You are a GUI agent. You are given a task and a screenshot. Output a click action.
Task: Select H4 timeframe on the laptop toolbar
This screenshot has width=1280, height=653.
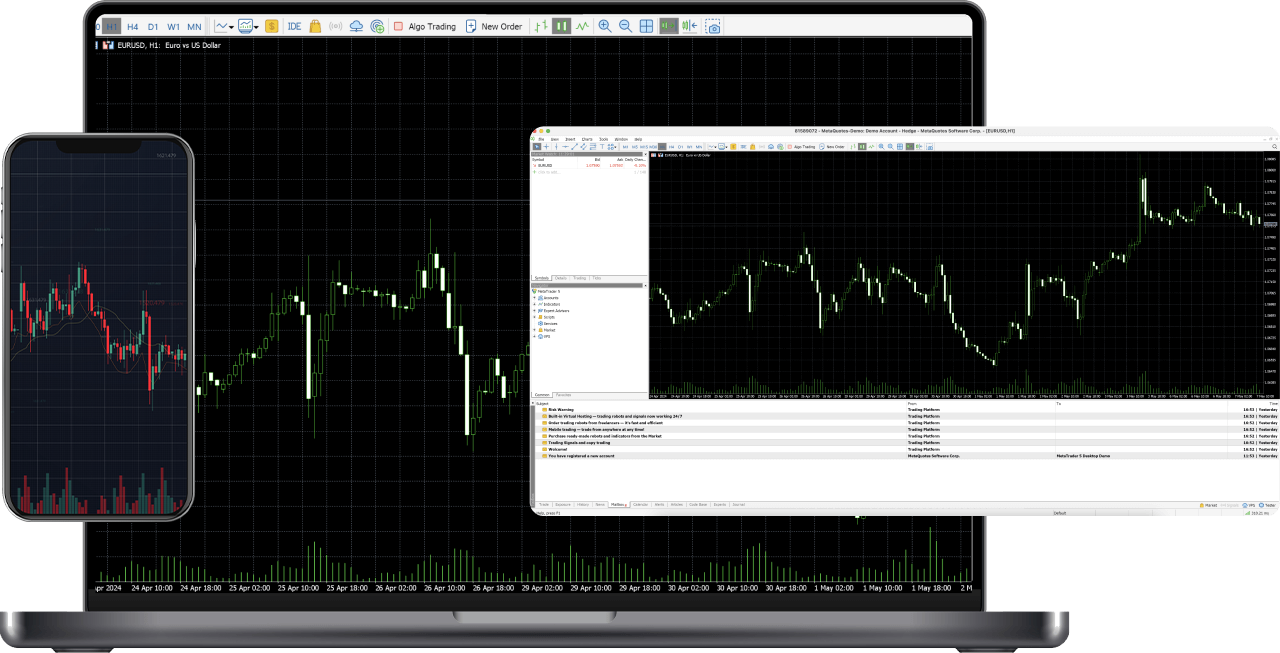coord(132,26)
